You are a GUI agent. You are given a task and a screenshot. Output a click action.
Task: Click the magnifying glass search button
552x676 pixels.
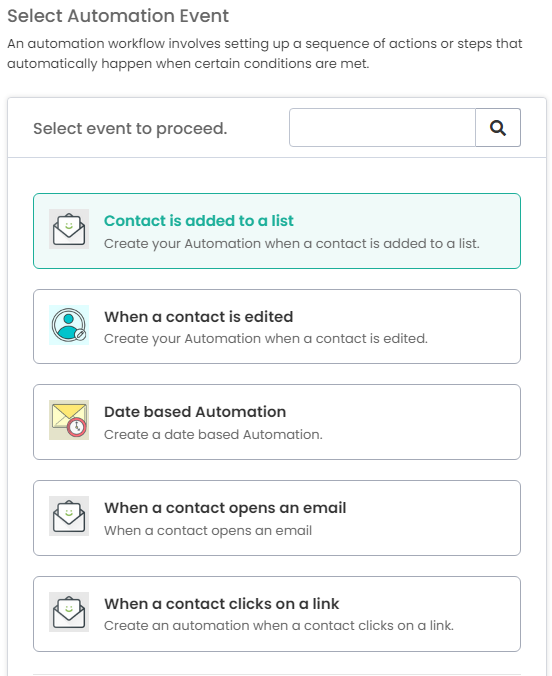coord(498,128)
